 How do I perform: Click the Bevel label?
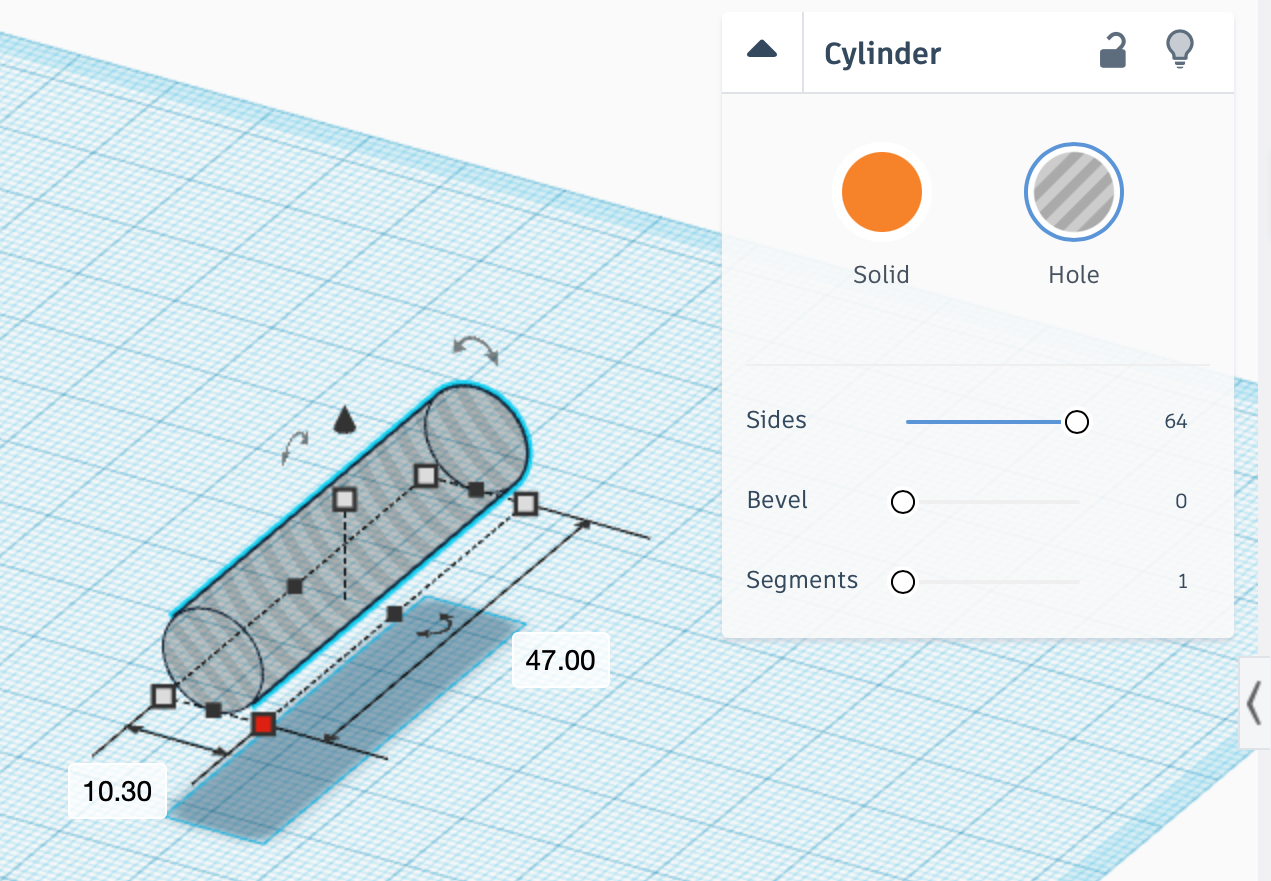tap(777, 500)
